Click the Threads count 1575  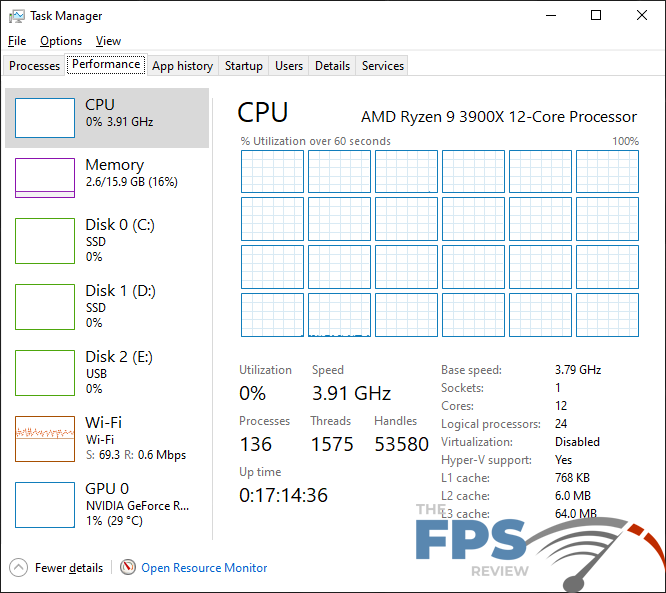(332, 444)
